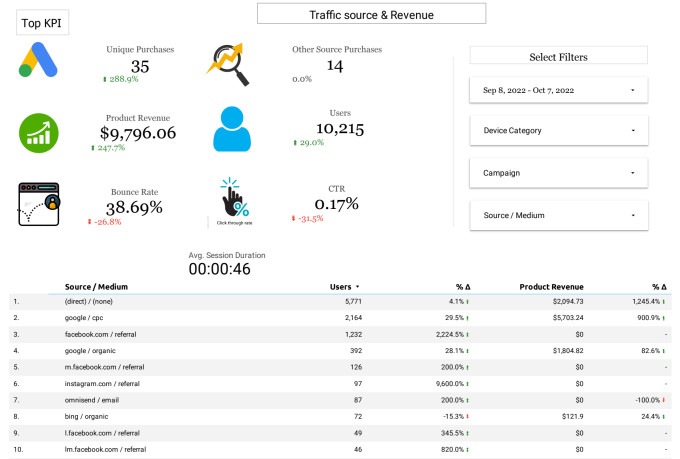Click the Other Source Purchases value 14
680x459 pixels.
pyautogui.click(x=335, y=66)
